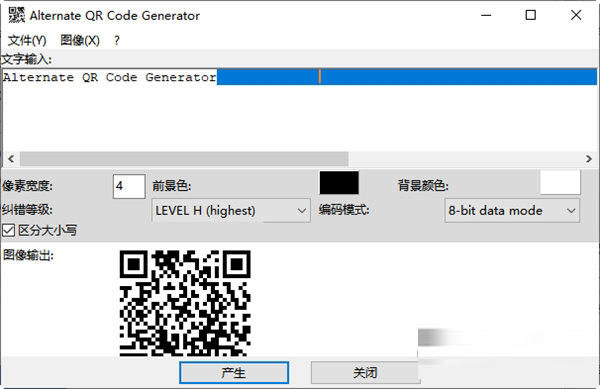Open the ? help menu
The height and width of the screenshot is (389, 600).
(117, 40)
